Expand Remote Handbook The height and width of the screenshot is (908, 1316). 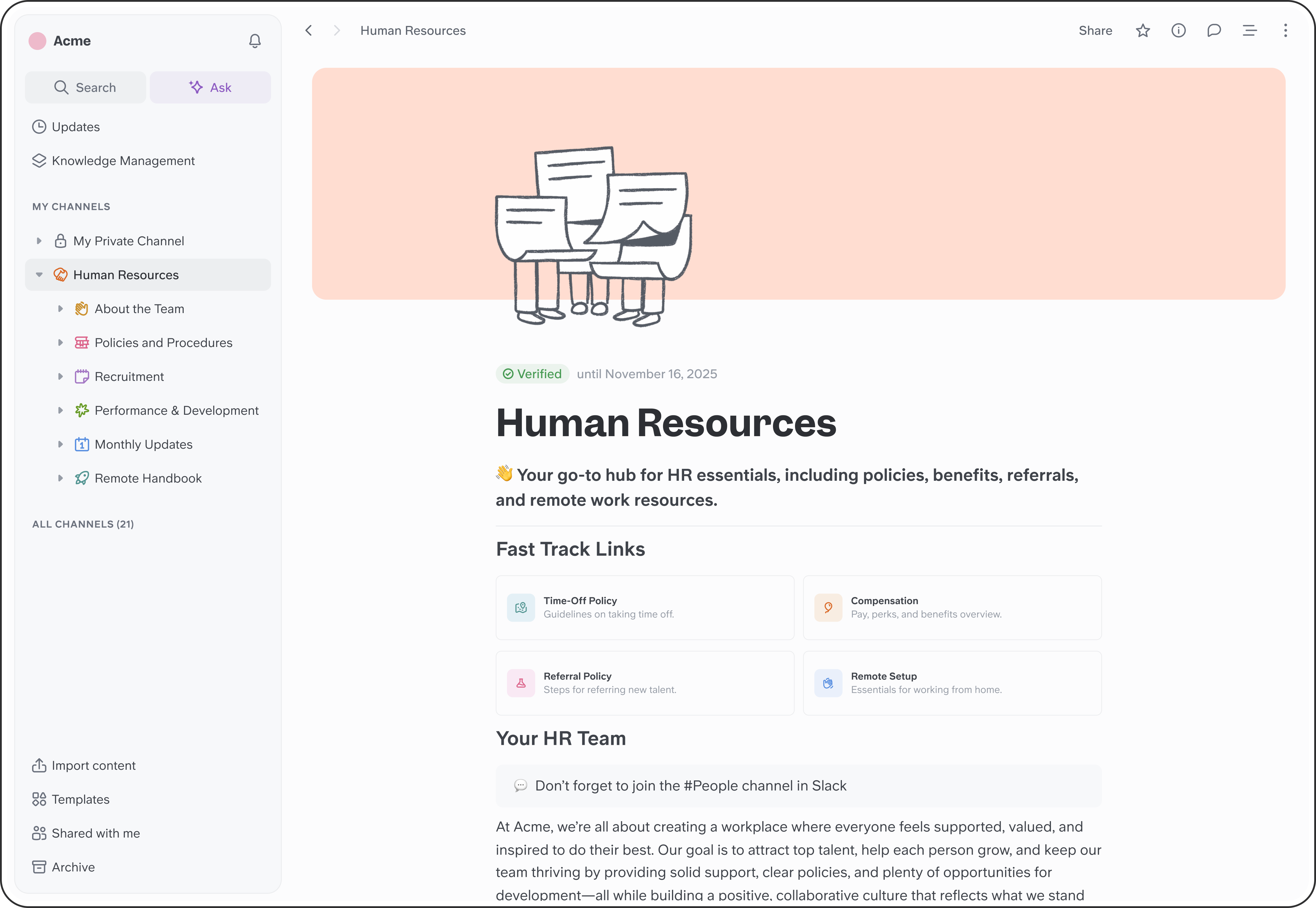point(60,478)
